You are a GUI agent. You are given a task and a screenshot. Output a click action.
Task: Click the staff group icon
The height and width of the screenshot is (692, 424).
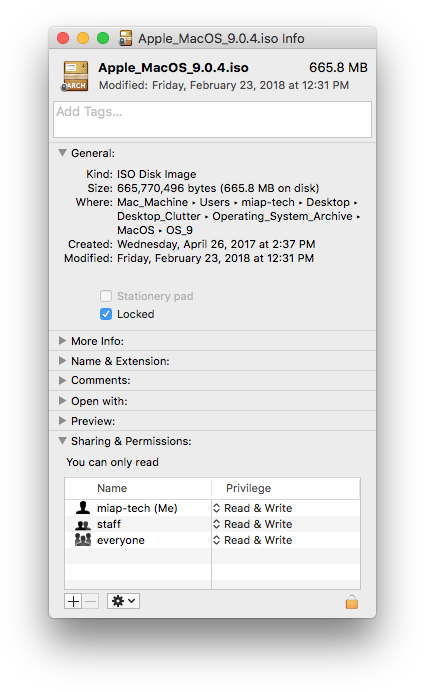click(83, 524)
